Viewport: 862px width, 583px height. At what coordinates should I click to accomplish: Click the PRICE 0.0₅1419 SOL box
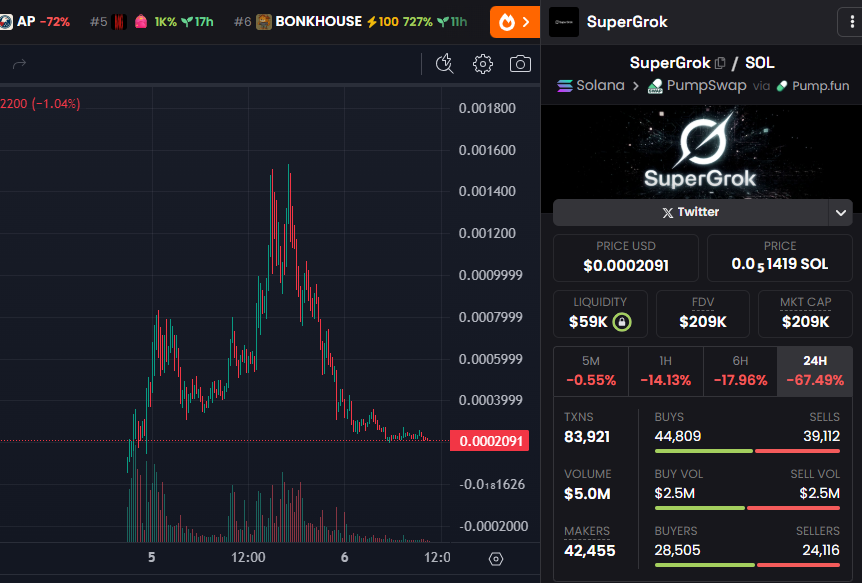[780, 258]
